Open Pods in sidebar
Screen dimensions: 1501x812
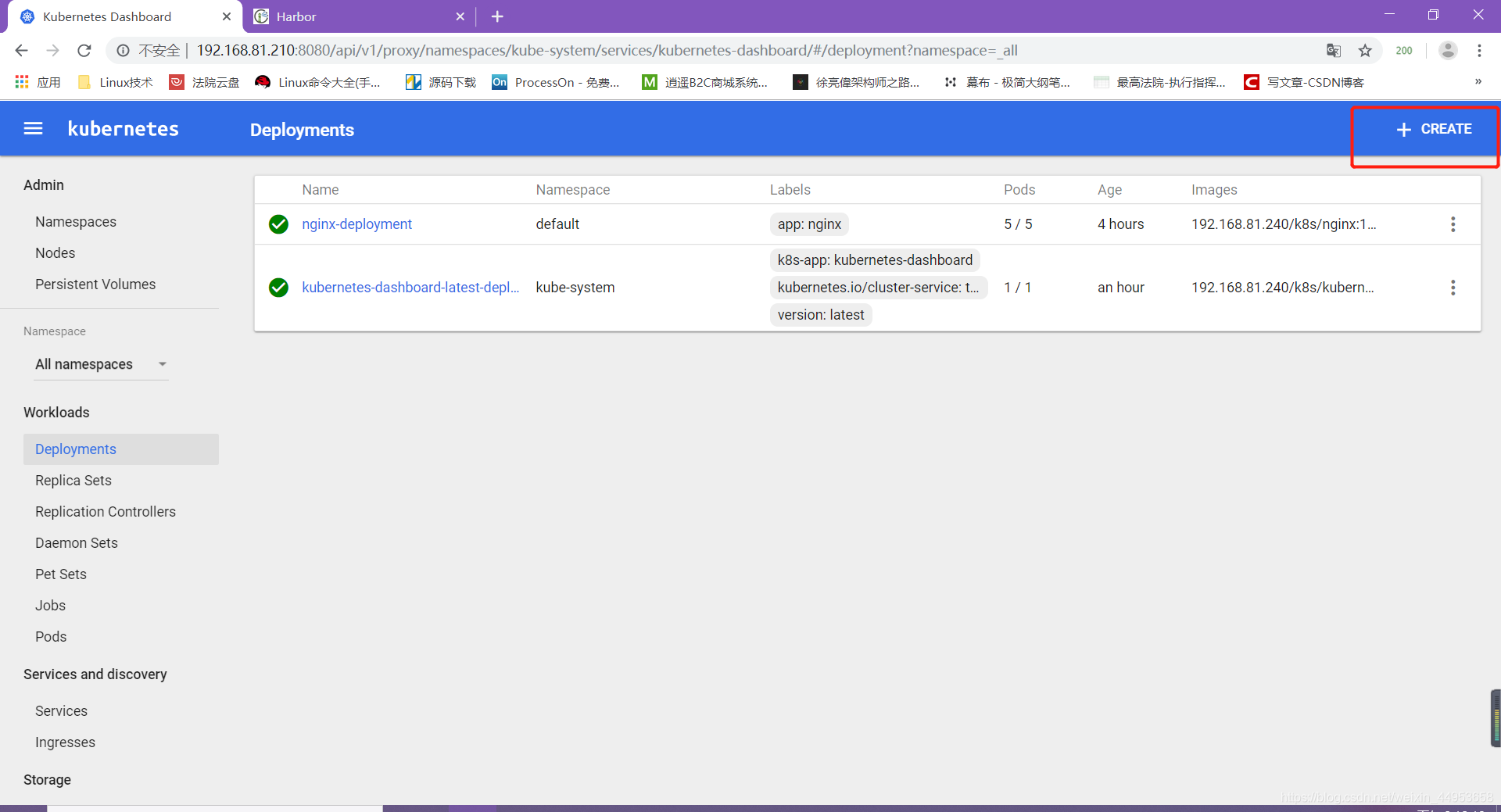click(51, 637)
